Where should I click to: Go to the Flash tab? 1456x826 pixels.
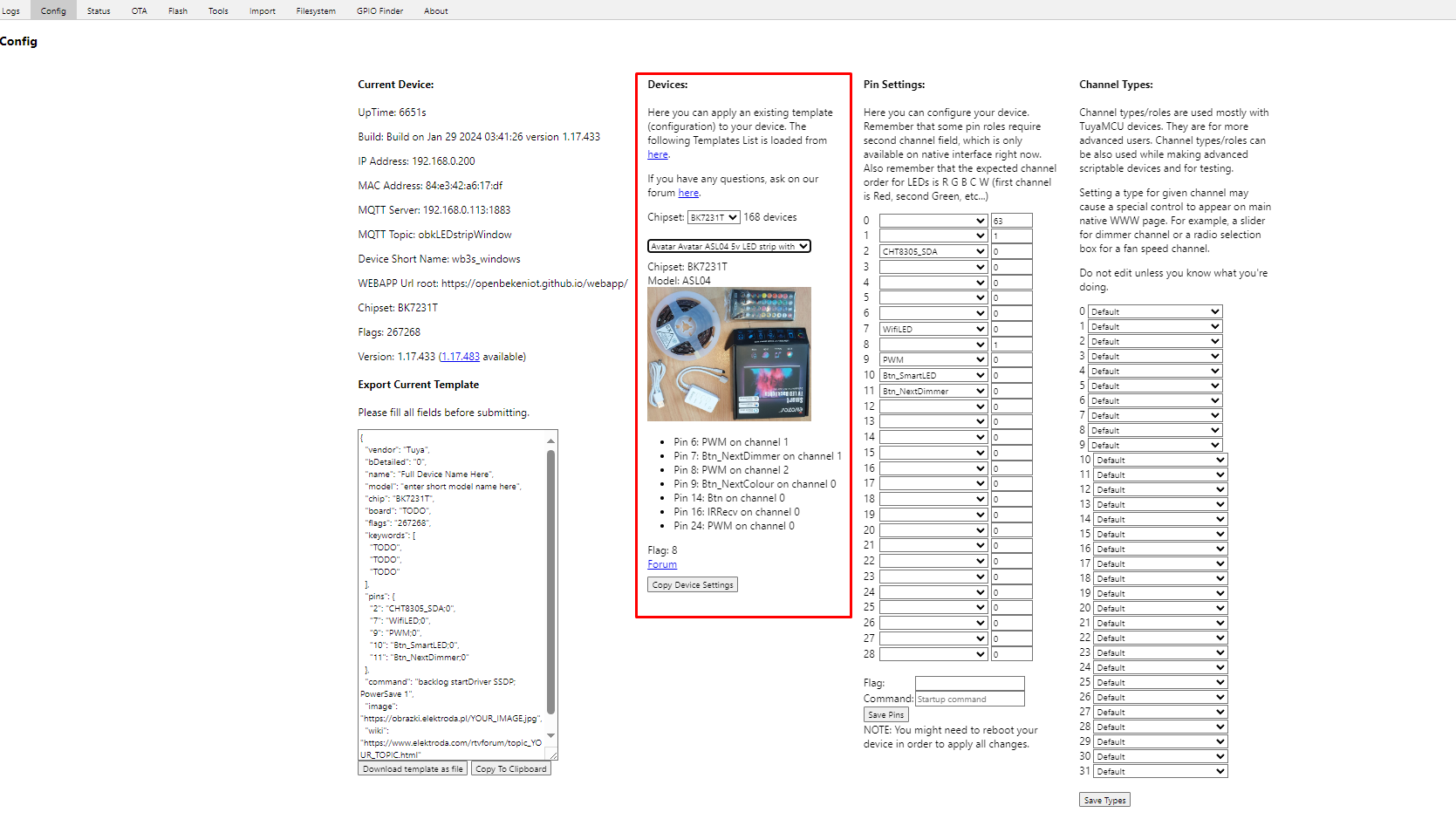[x=178, y=10]
